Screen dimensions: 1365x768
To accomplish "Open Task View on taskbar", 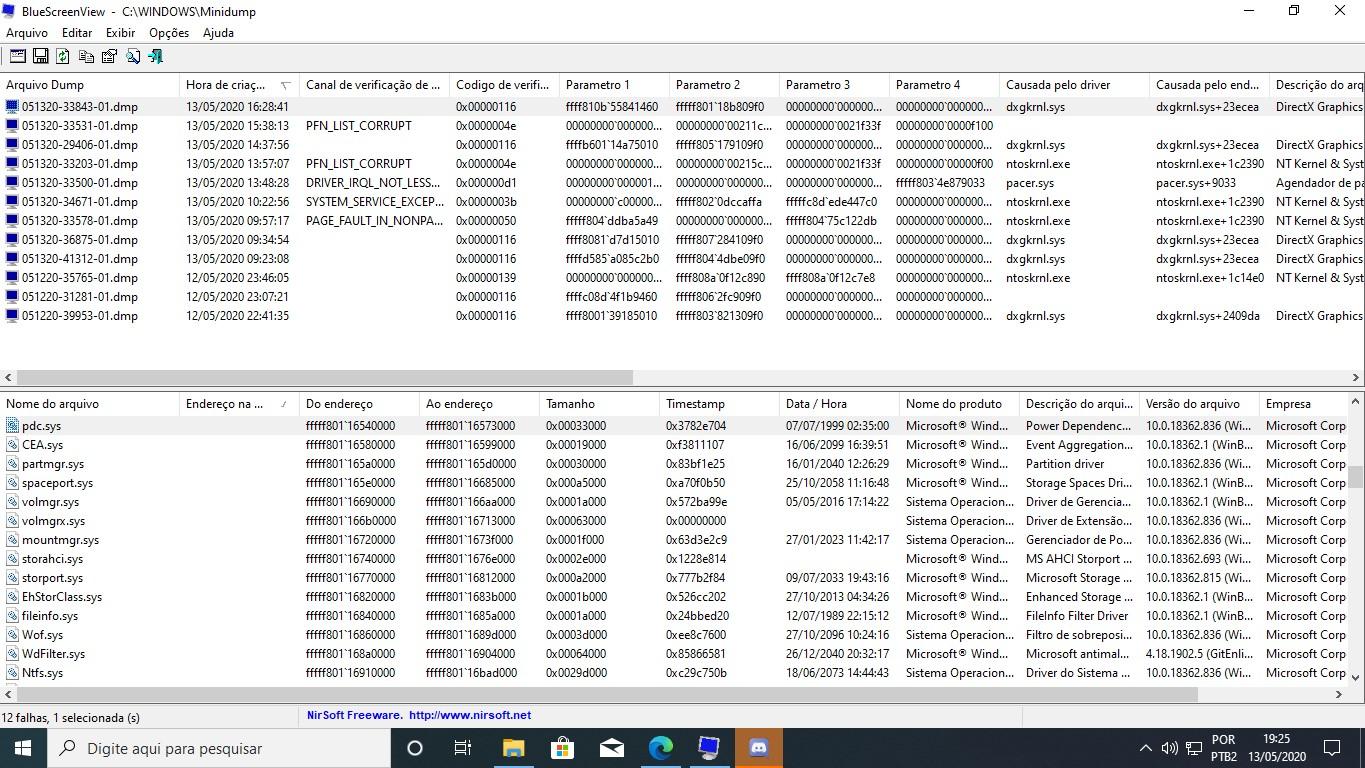I will [463, 748].
